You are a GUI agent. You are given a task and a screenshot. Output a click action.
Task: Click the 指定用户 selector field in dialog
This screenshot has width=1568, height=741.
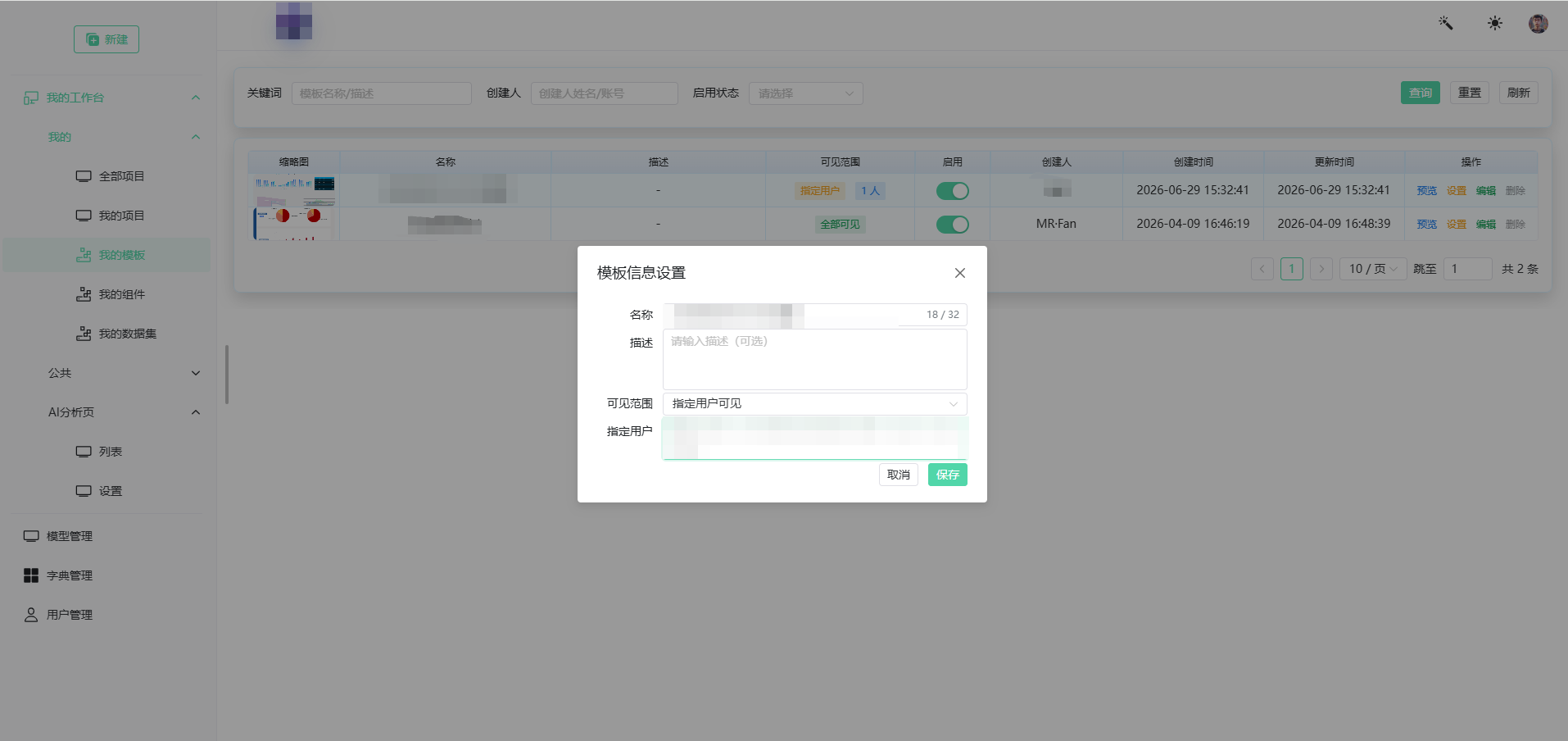click(815, 439)
